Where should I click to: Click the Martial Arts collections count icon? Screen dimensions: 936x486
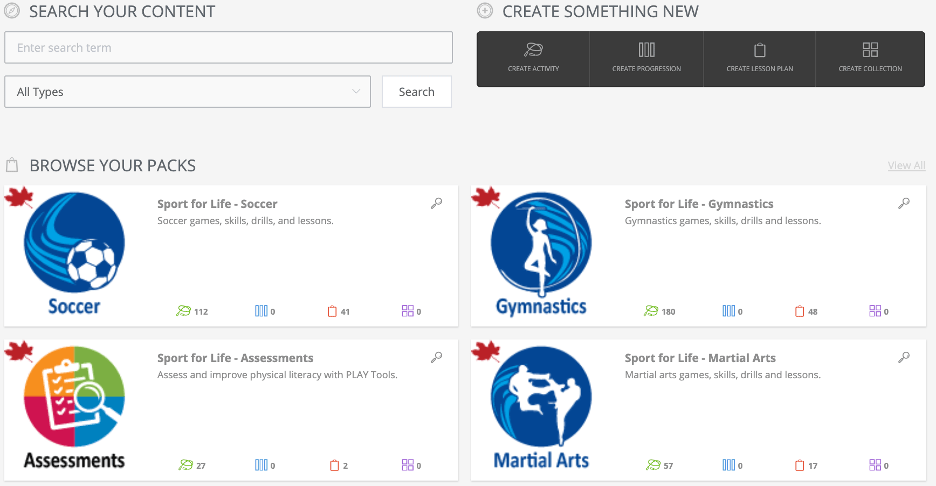click(875, 465)
